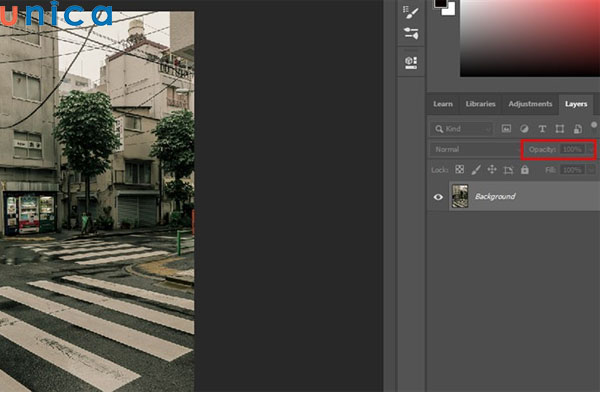This screenshot has width=600, height=400.
Task: Click the Opacity label
Action: coord(542,149)
